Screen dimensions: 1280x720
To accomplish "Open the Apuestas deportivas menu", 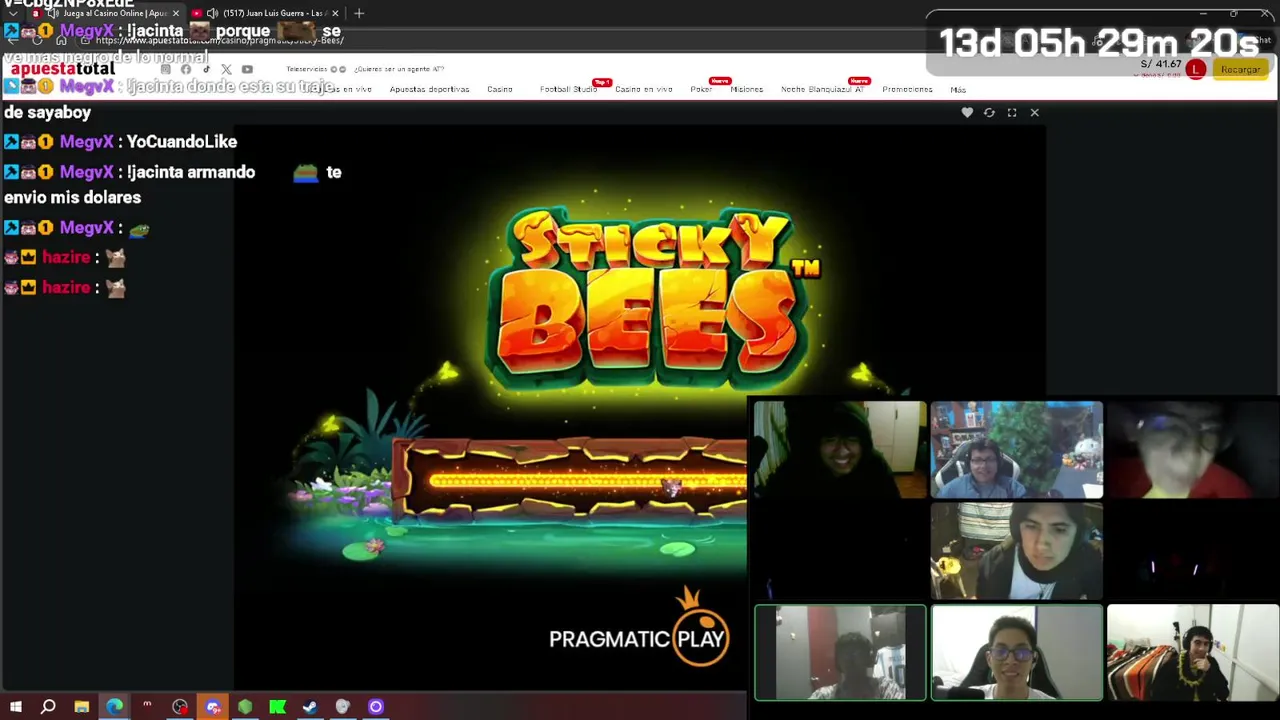I will pos(429,89).
